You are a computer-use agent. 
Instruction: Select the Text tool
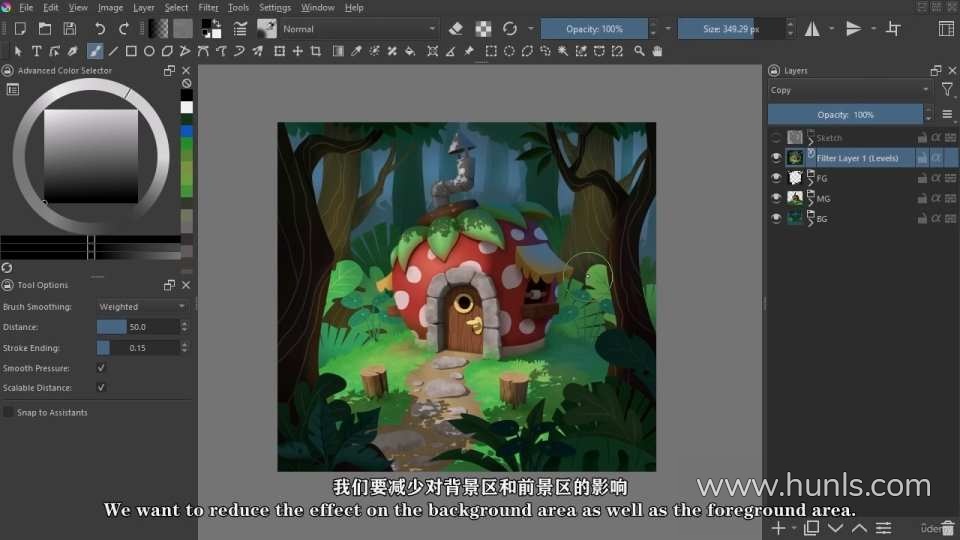pos(37,51)
